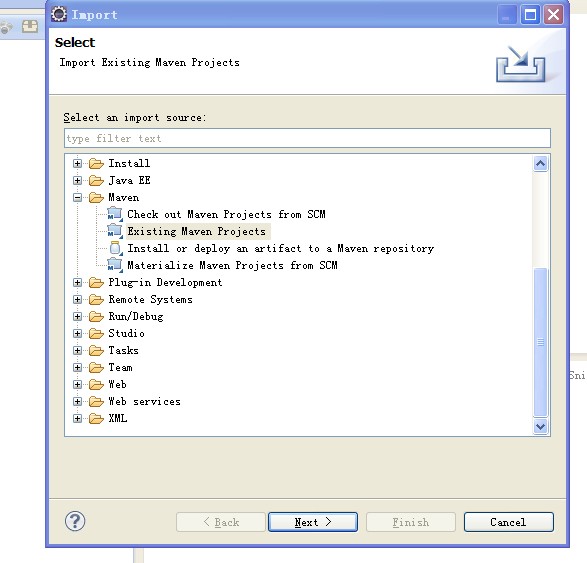
Task: Expand the Plug-in Development node
Action: point(77,283)
